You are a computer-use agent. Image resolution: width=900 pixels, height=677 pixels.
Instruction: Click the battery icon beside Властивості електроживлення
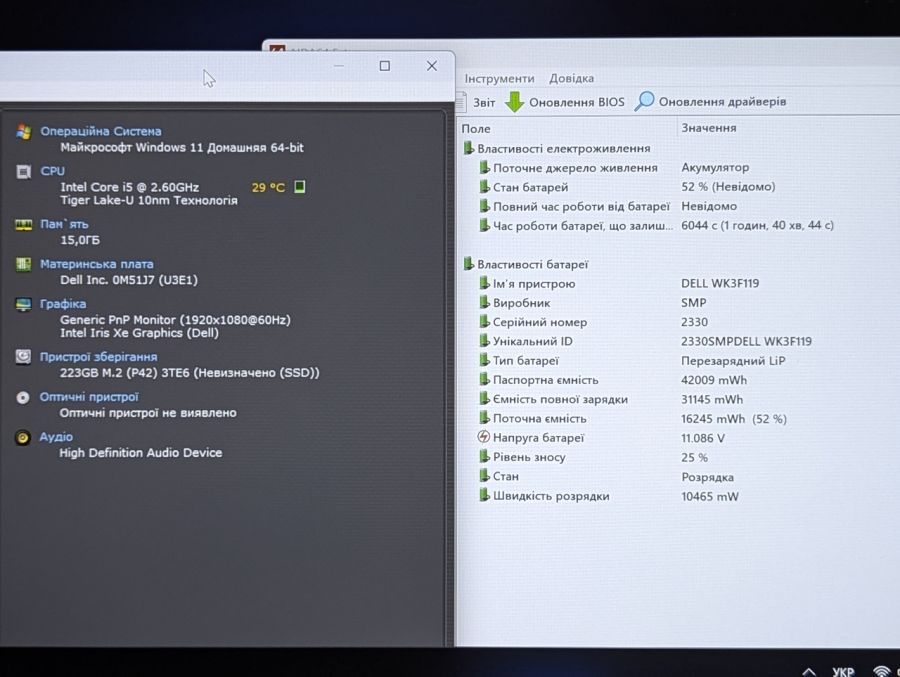tap(468, 148)
